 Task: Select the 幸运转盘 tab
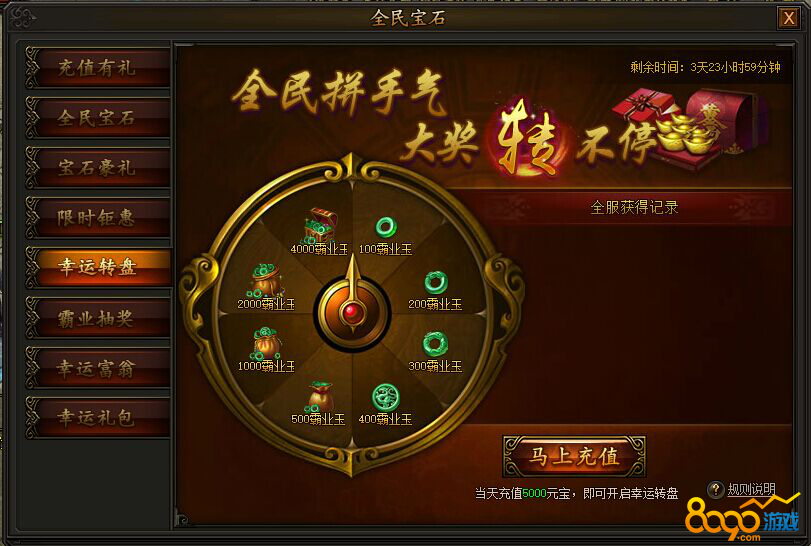[98, 267]
